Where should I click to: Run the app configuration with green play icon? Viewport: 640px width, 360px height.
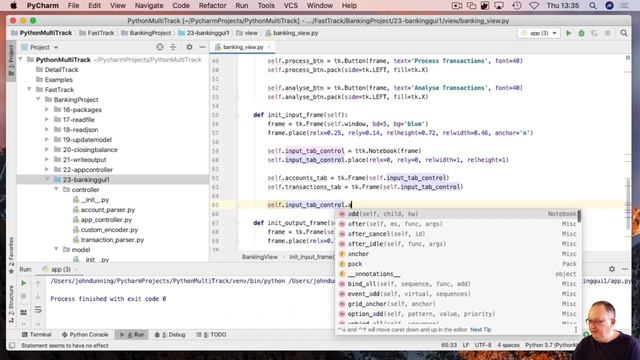coord(569,33)
